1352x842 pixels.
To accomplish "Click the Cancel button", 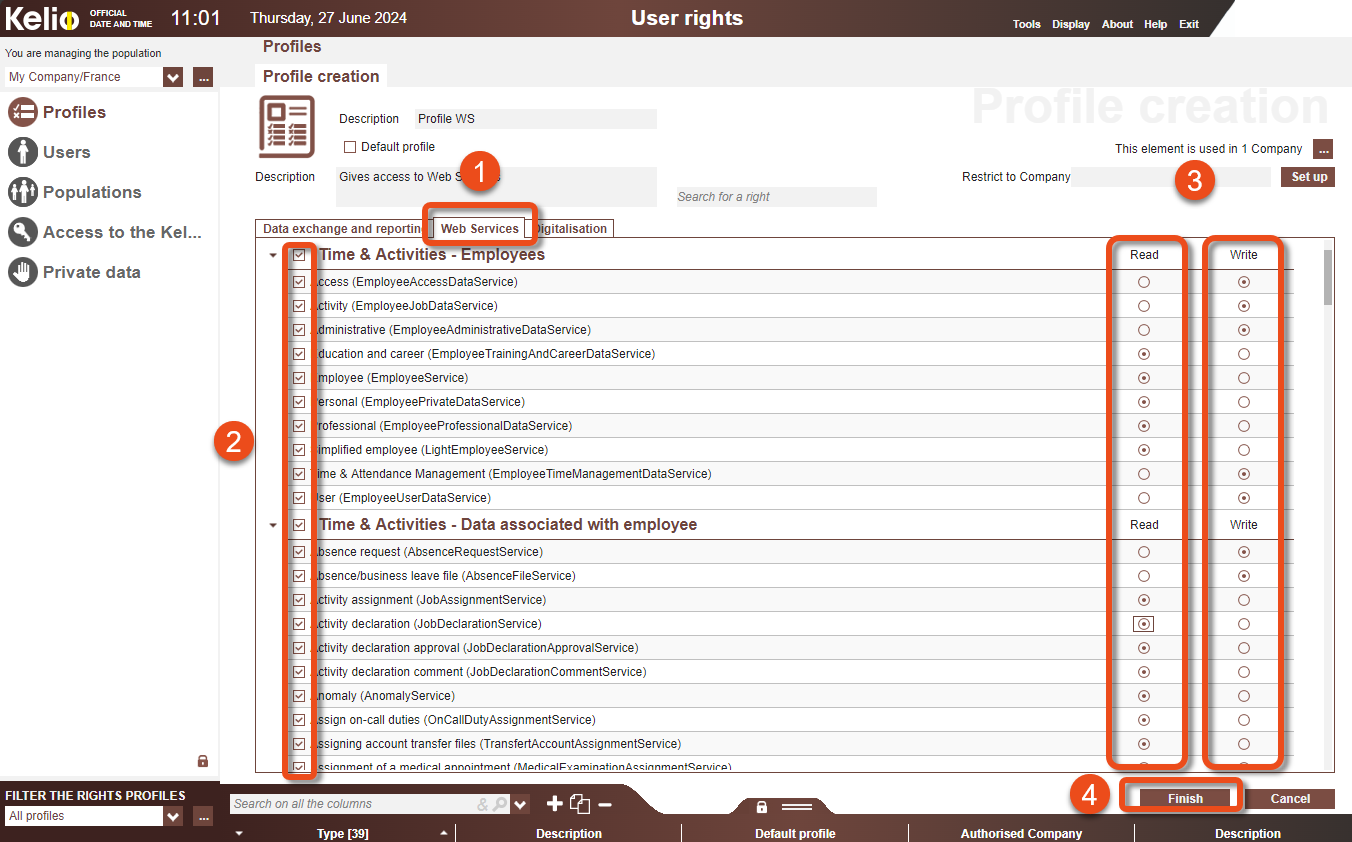I will pos(1290,799).
